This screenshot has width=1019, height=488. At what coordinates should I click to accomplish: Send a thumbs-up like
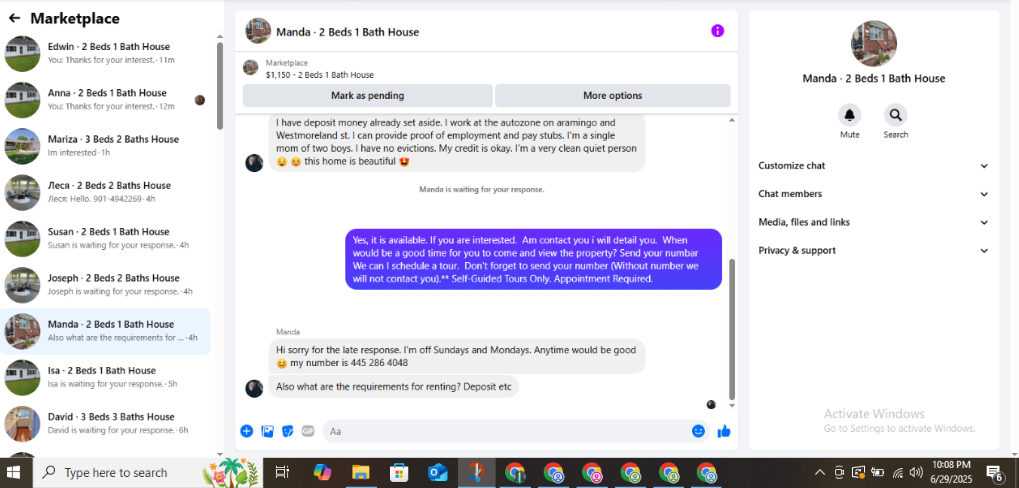[x=724, y=431]
